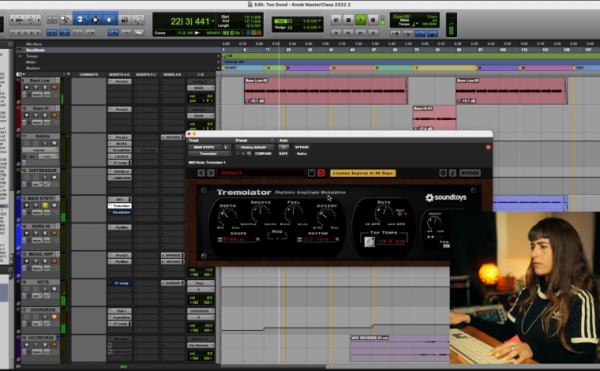
Task: Click the COMMENTS column header
Action: point(89,75)
